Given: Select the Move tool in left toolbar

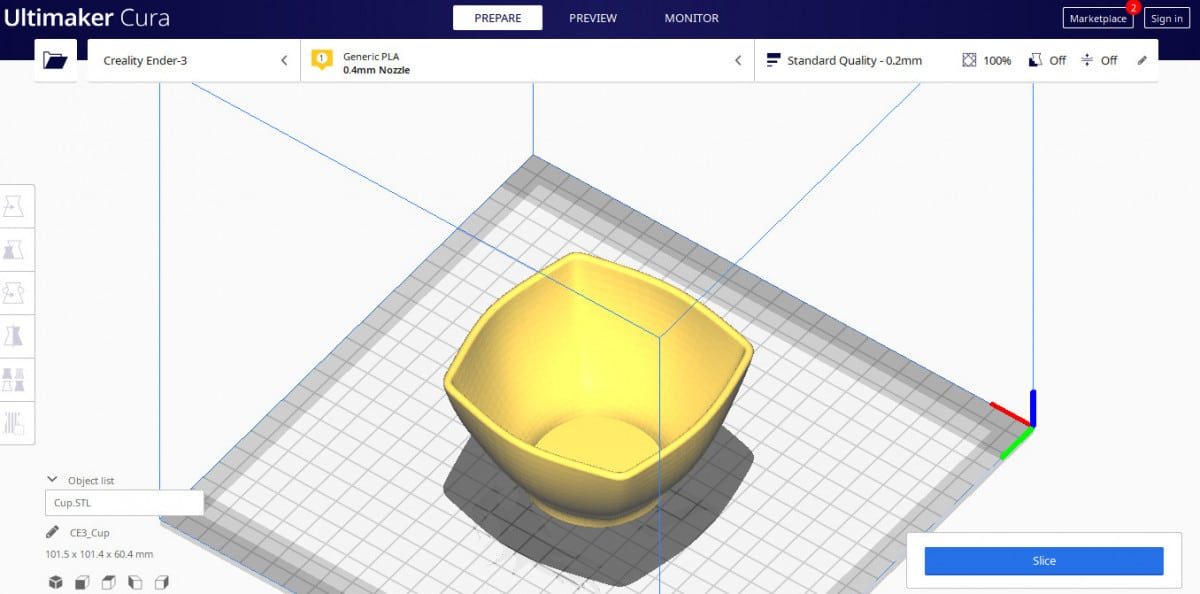Looking at the screenshot, I should pos(15,206).
